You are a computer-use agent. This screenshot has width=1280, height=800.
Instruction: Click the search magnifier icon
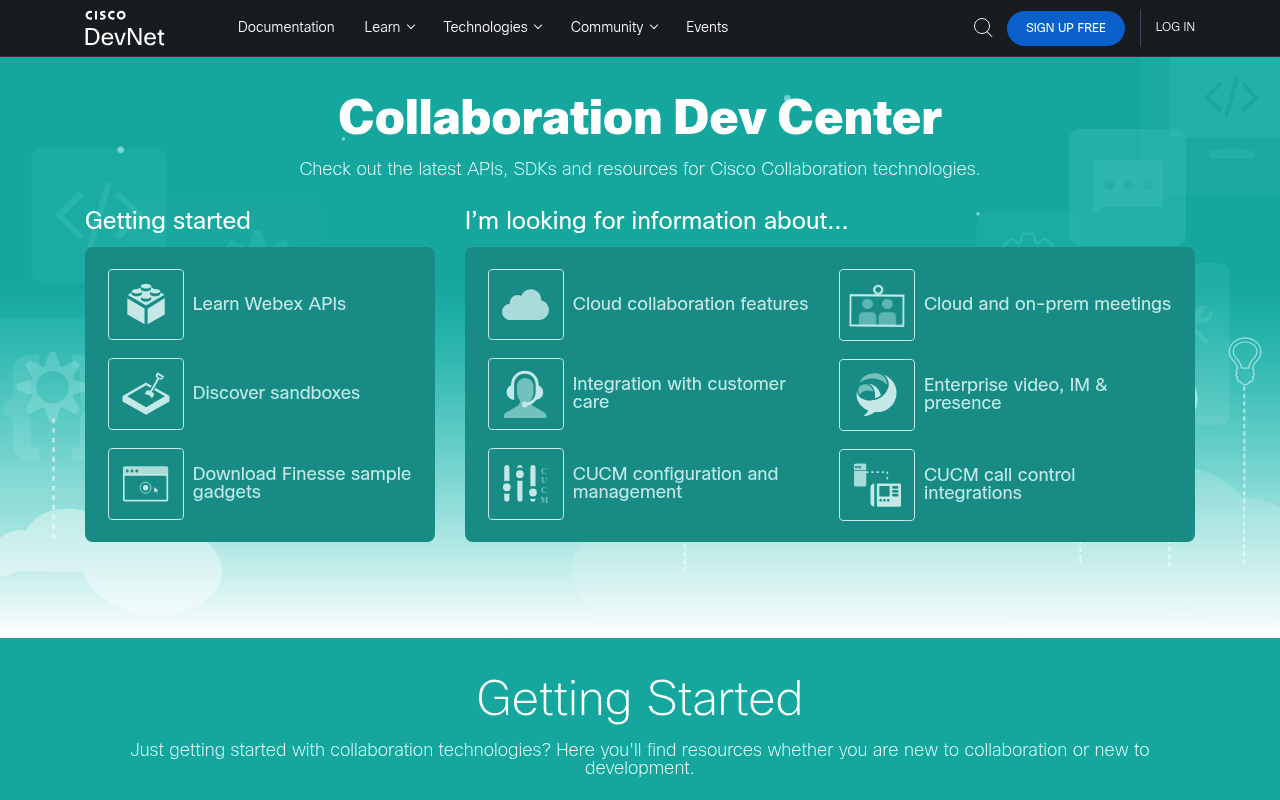click(983, 28)
